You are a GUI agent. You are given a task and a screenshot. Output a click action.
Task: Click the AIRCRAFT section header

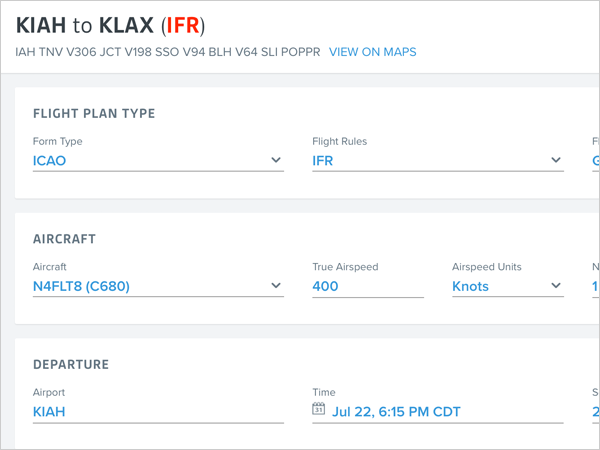click(x=64, y=240)
